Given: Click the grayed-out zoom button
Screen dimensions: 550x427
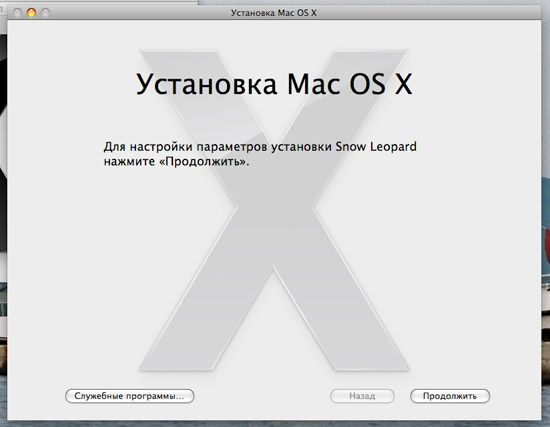Looking at the screenshot, I should [46, 13].
